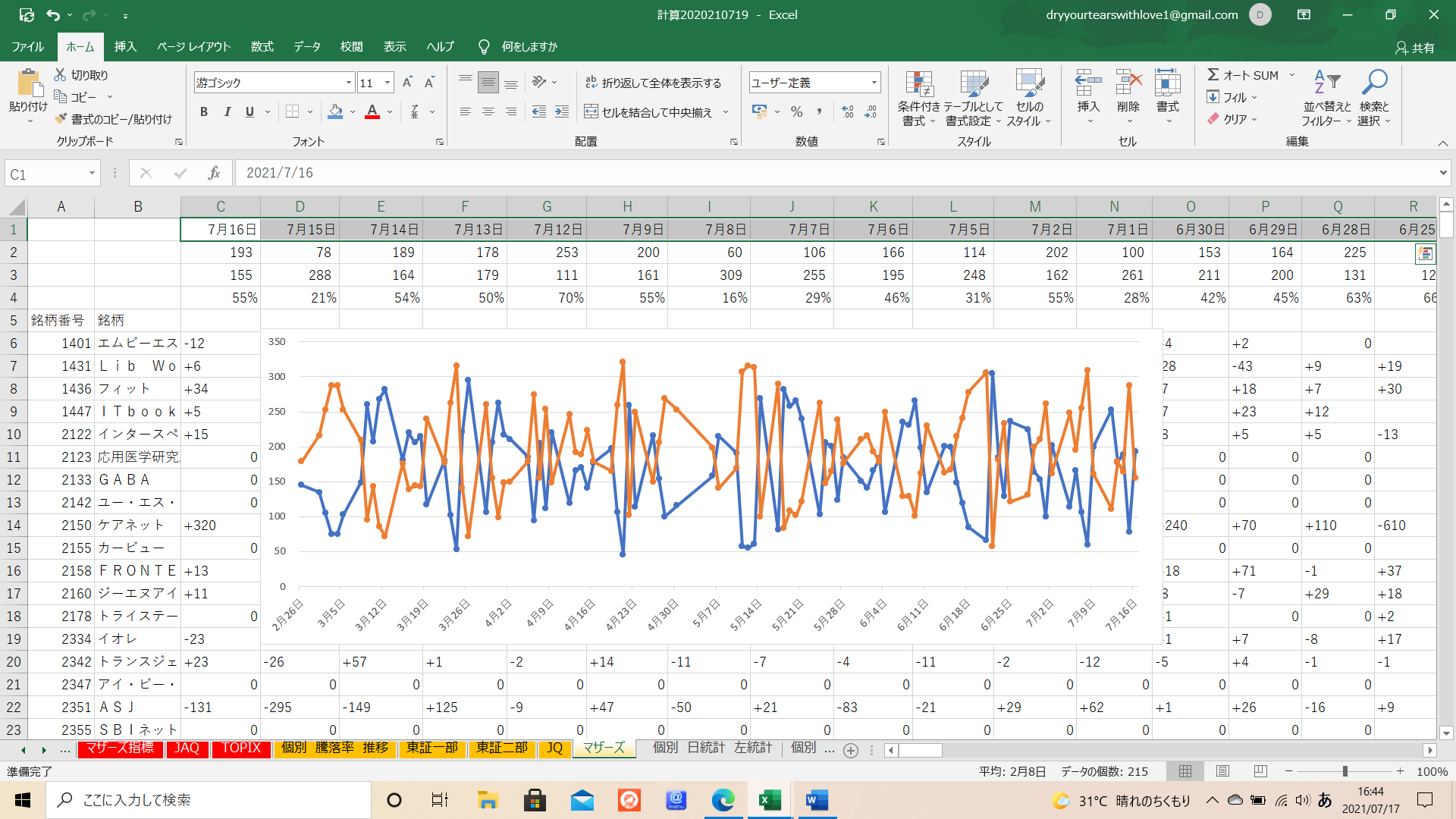Click the Format Painter brush icon

tap(61, 119)
